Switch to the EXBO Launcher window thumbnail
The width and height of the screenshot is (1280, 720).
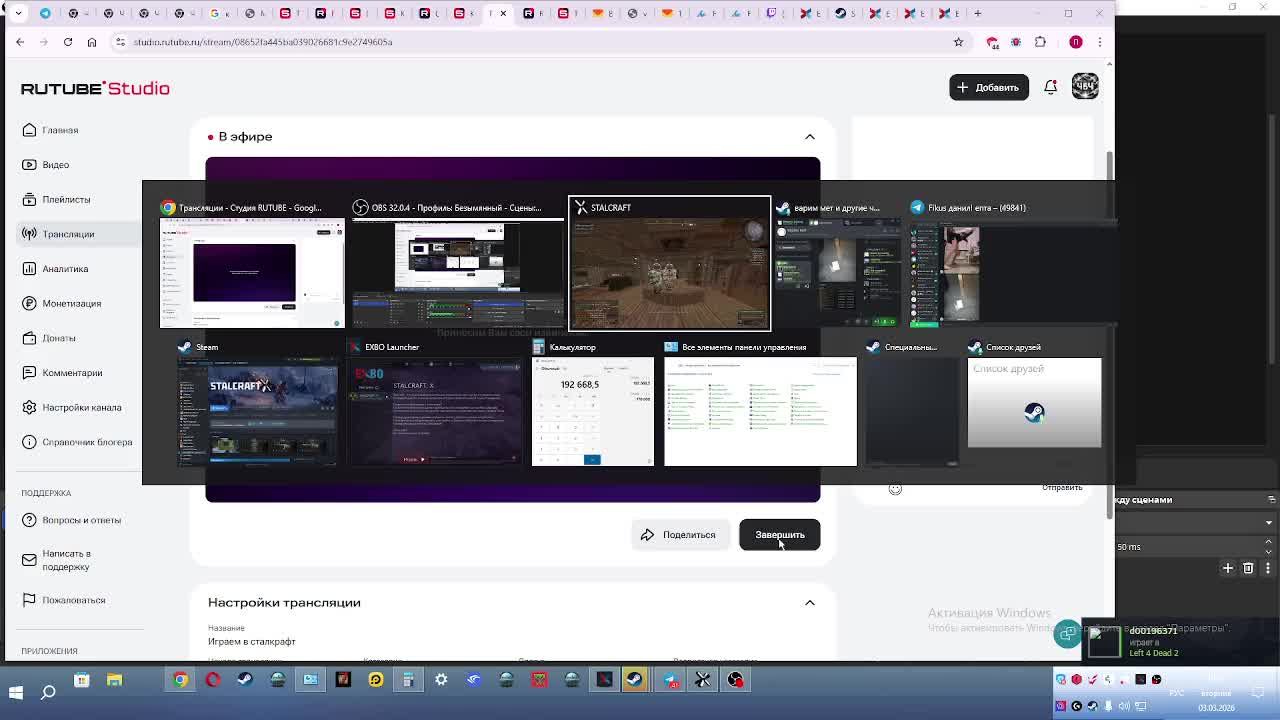tap(435, 404)
